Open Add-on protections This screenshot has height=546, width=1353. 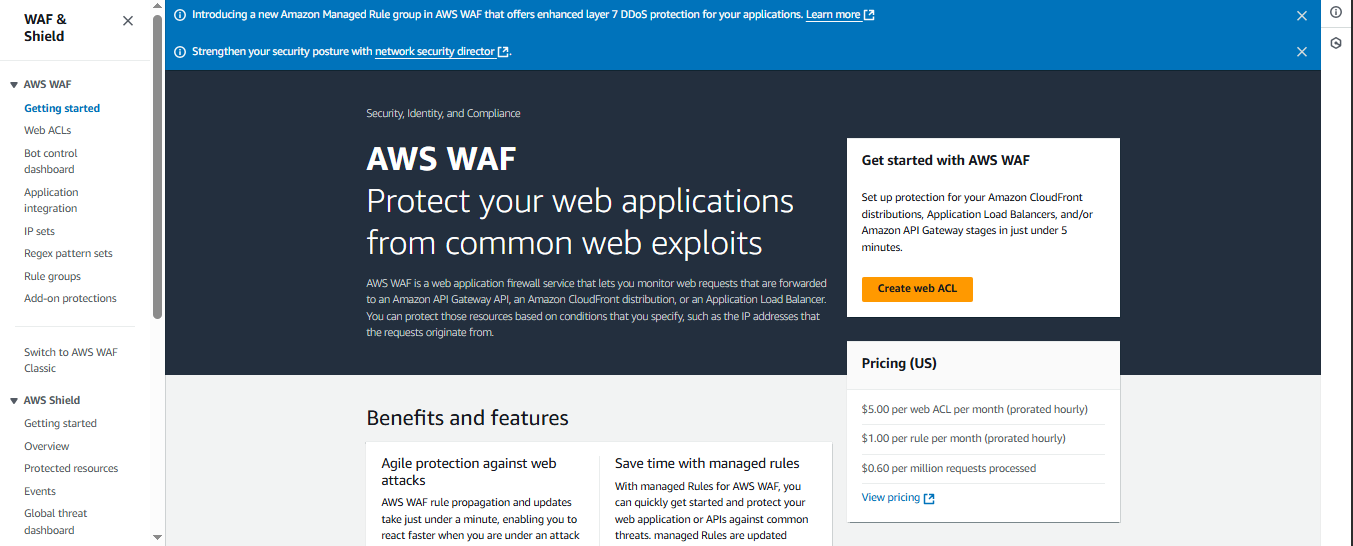pyautogui.click(x=70, y=298)
